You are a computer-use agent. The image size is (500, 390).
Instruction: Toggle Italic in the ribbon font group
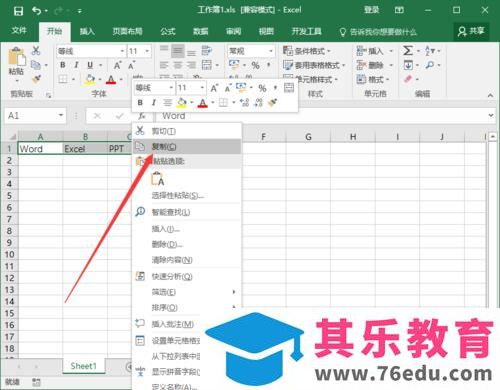76,65
